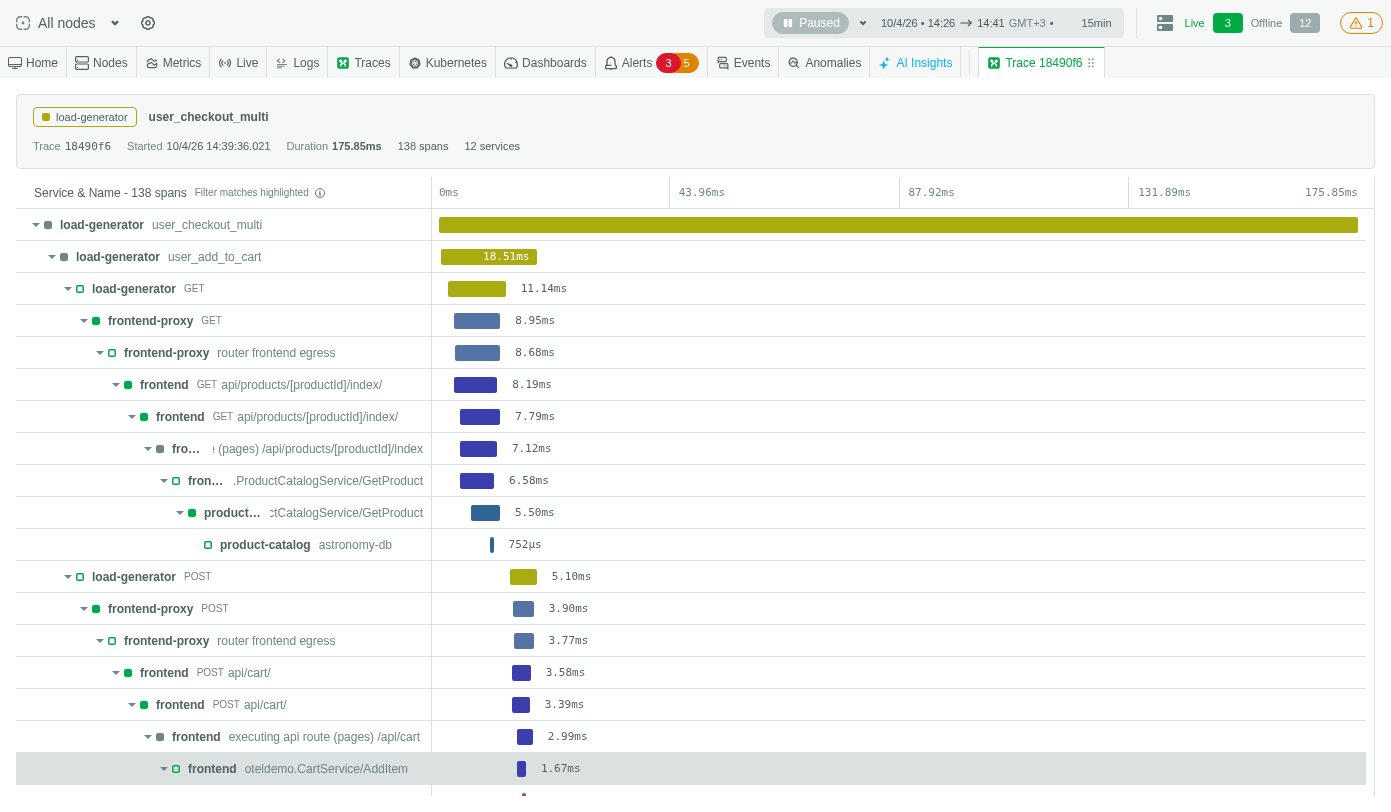Open the Dashboards tab

545,63
